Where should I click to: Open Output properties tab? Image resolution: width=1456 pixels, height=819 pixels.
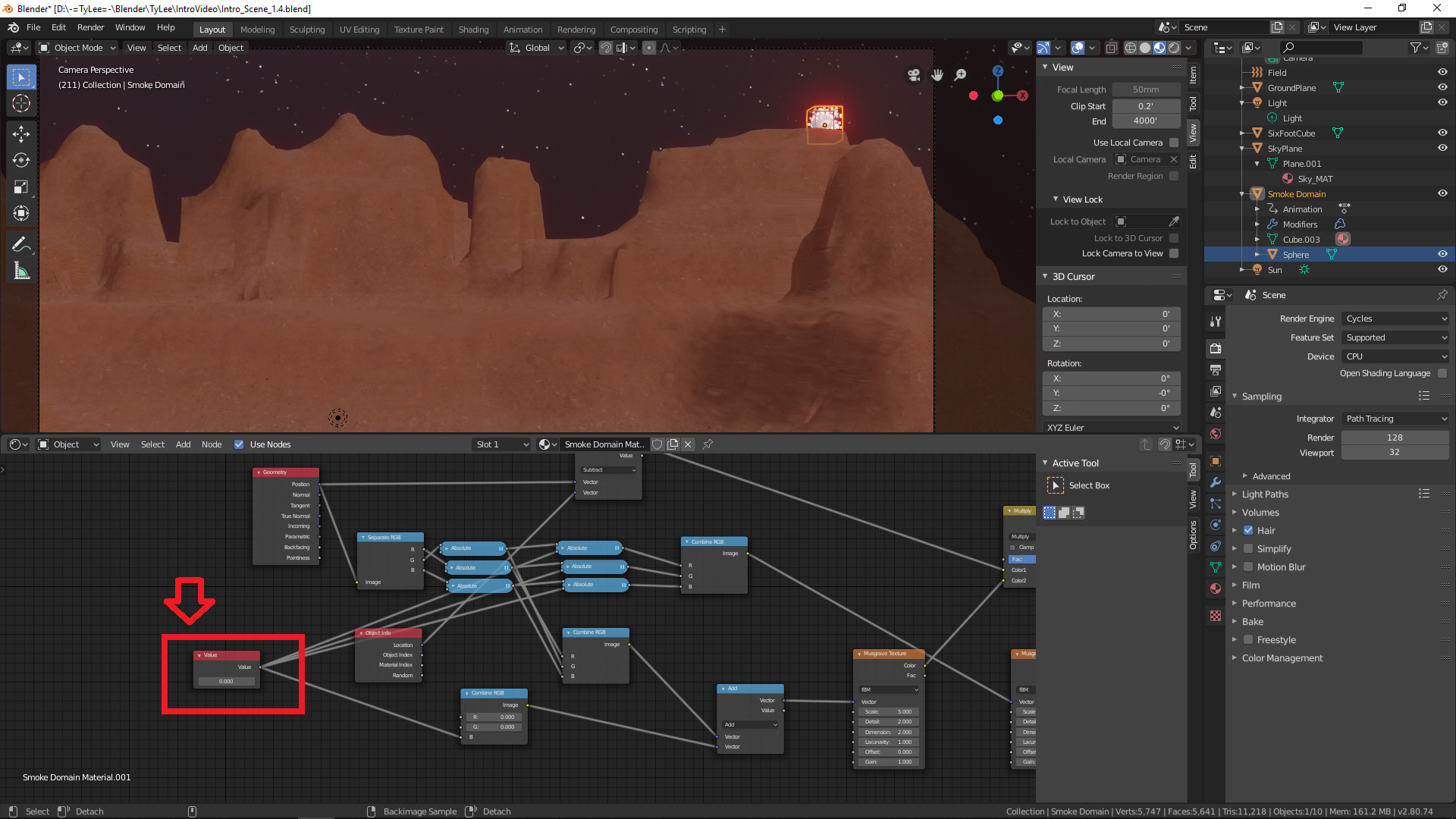pos(1216,370)
